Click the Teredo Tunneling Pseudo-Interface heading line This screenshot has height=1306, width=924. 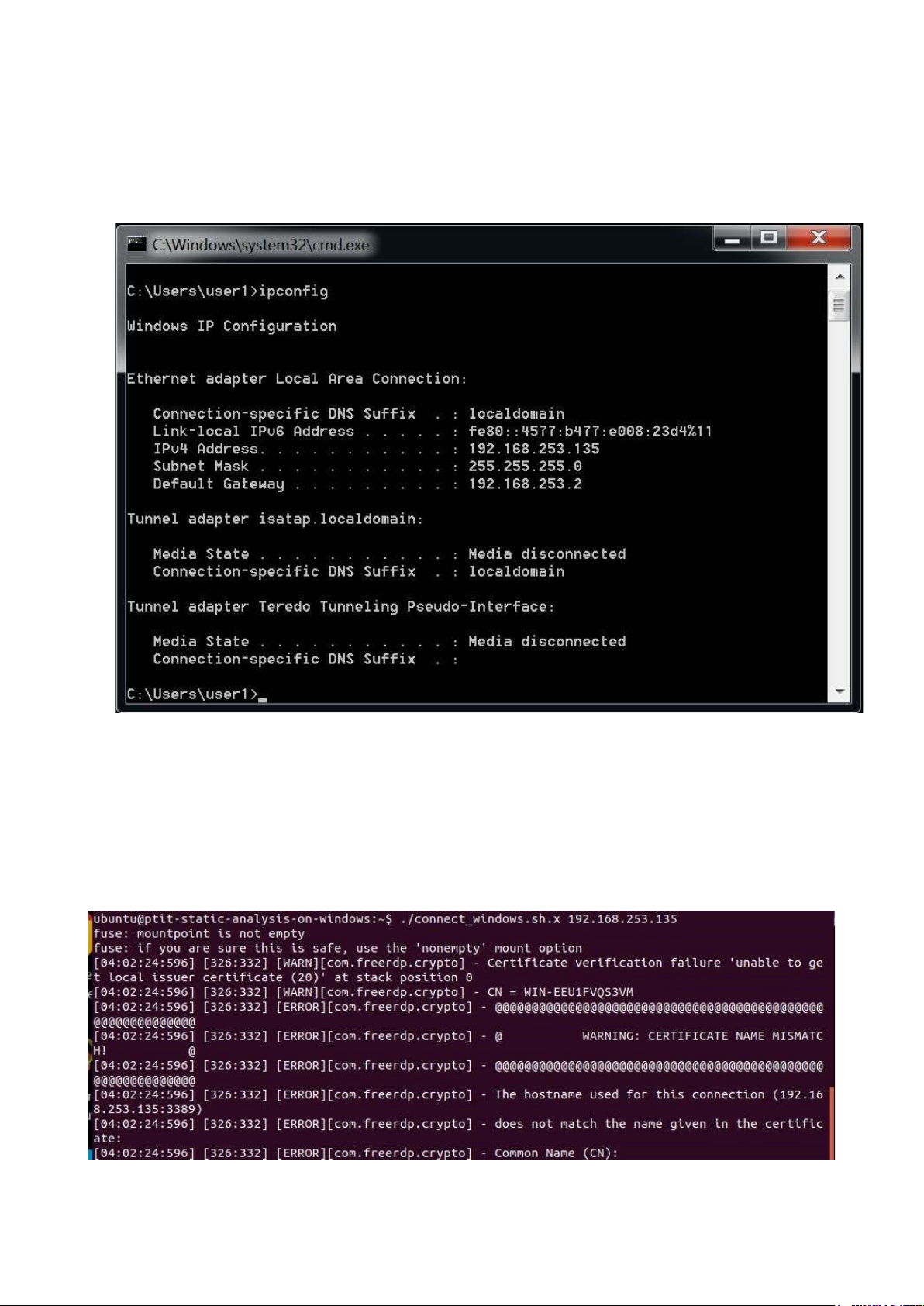[x=341, y=607]
